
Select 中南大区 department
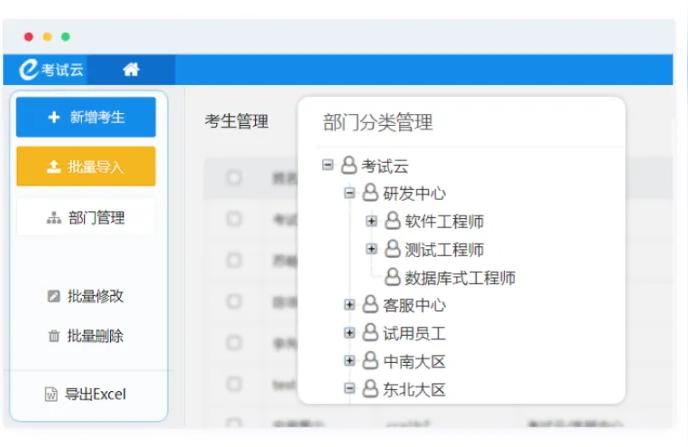tap(414, 361)
